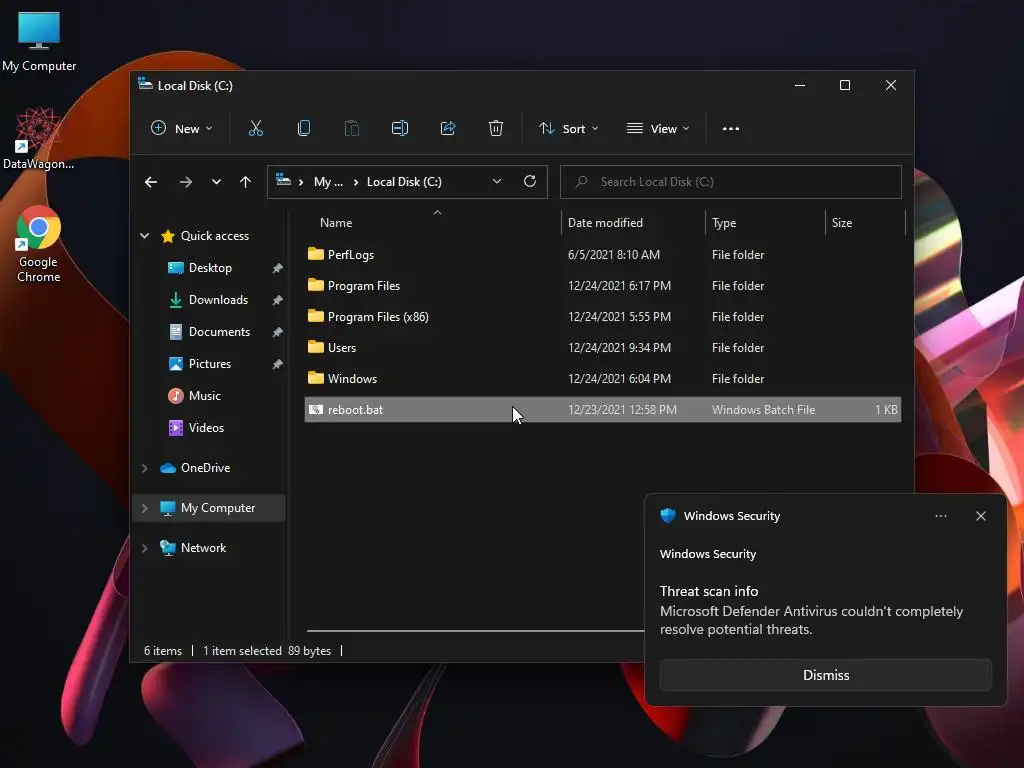Click the PerfLogs folder icon
Viewport: 1024px width, 768px height.
click(315, 254)
